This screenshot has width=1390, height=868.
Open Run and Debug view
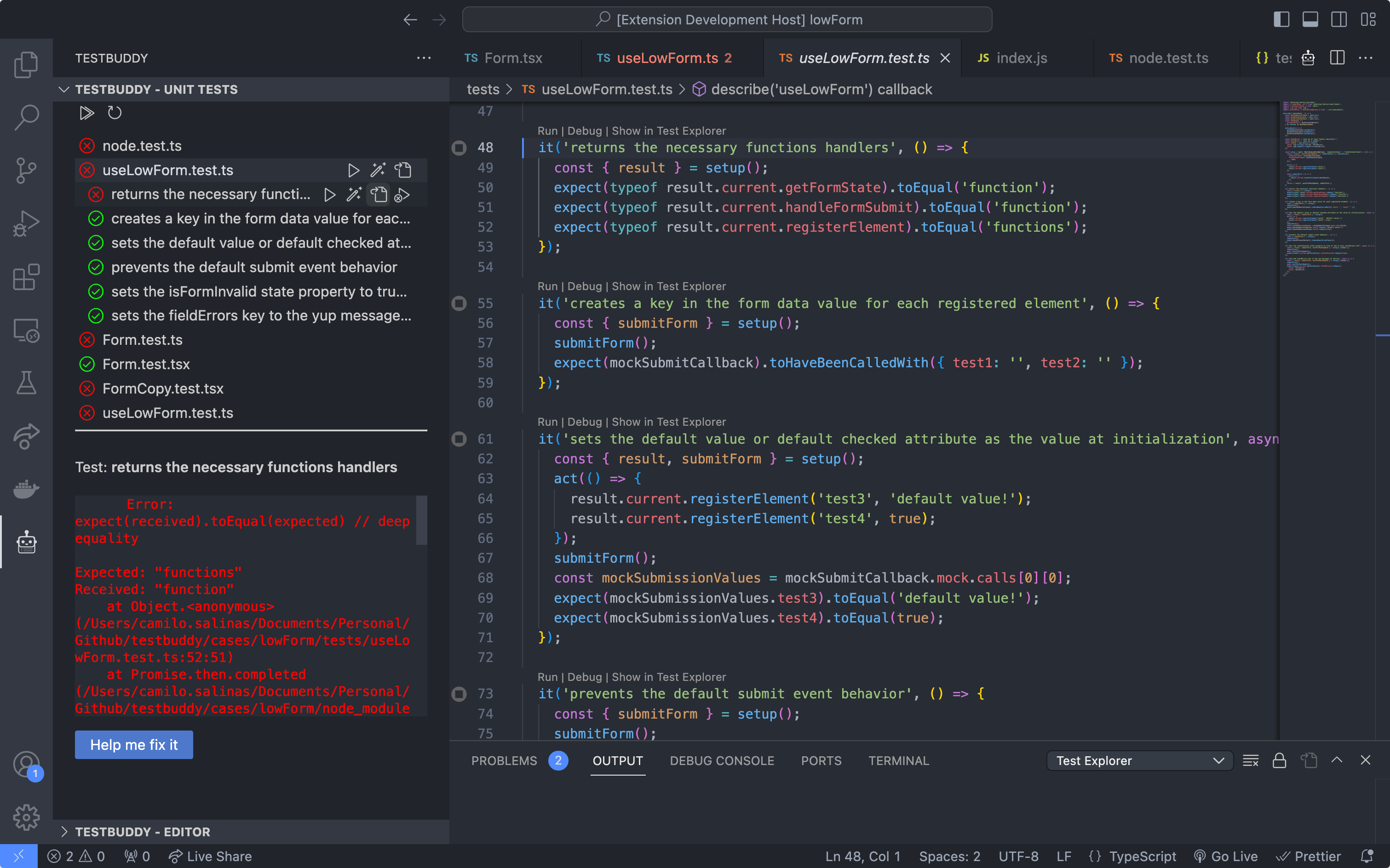point(26,224)
